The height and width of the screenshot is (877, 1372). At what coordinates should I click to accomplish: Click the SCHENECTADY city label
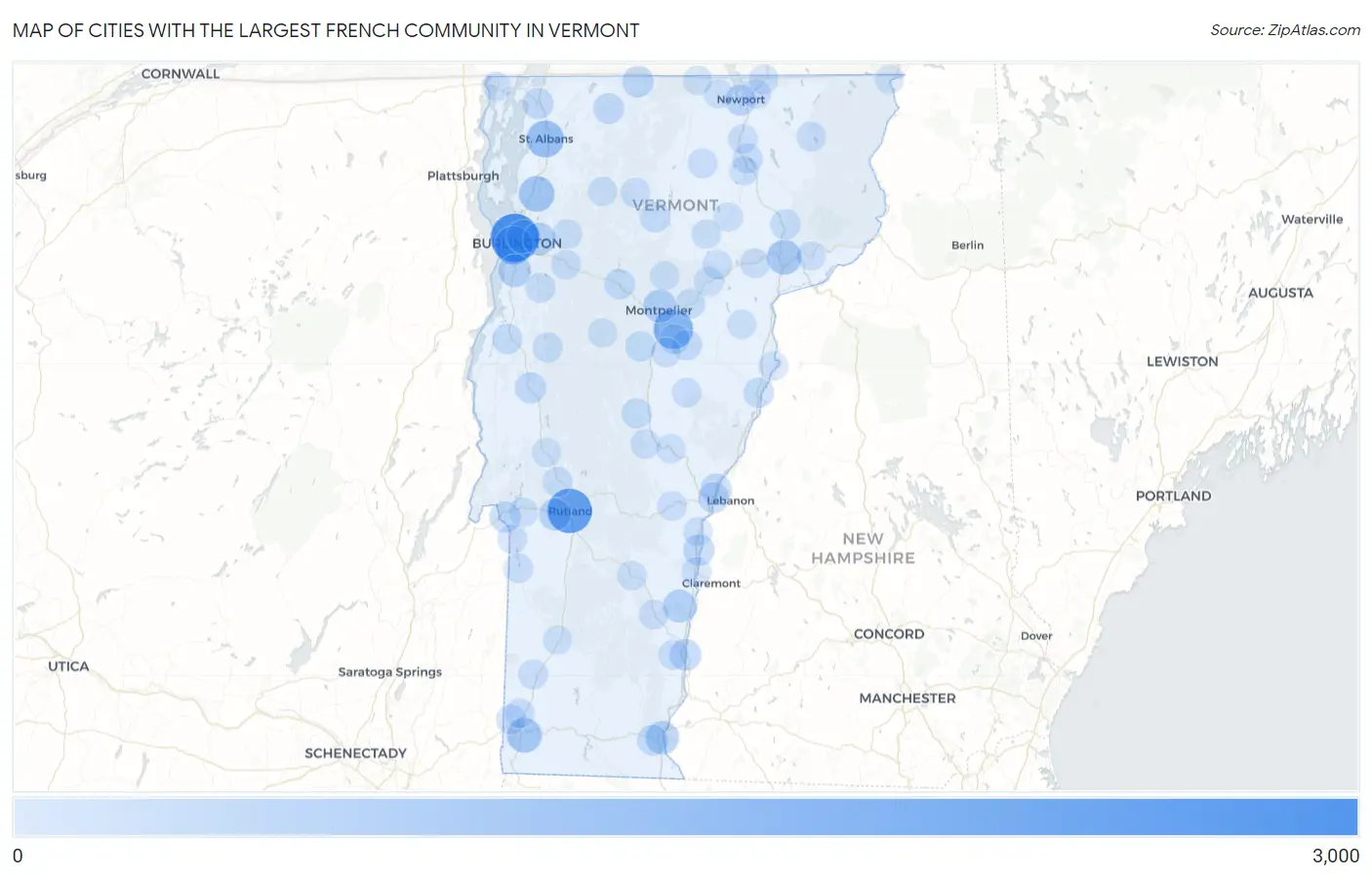[355, 753]
